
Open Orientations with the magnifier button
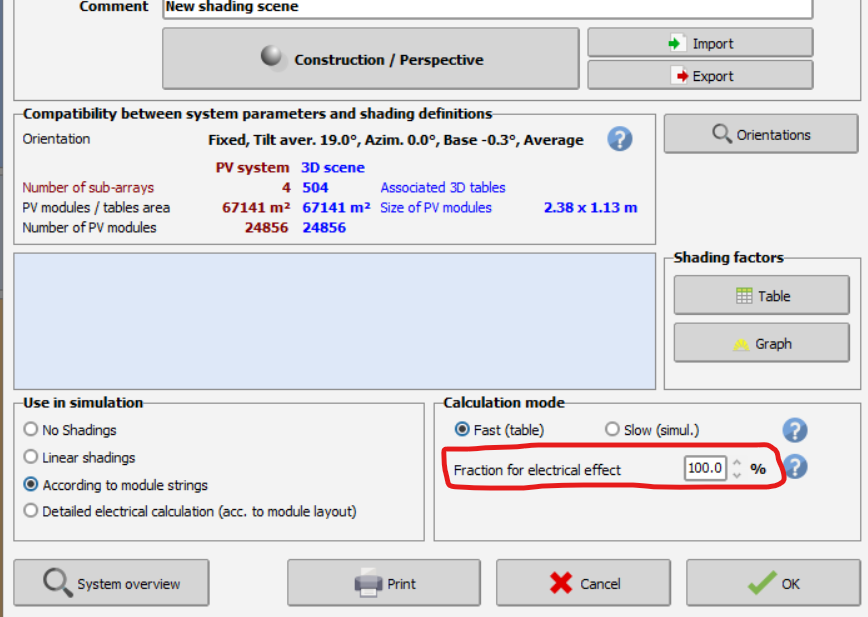(x=760, y=135)
